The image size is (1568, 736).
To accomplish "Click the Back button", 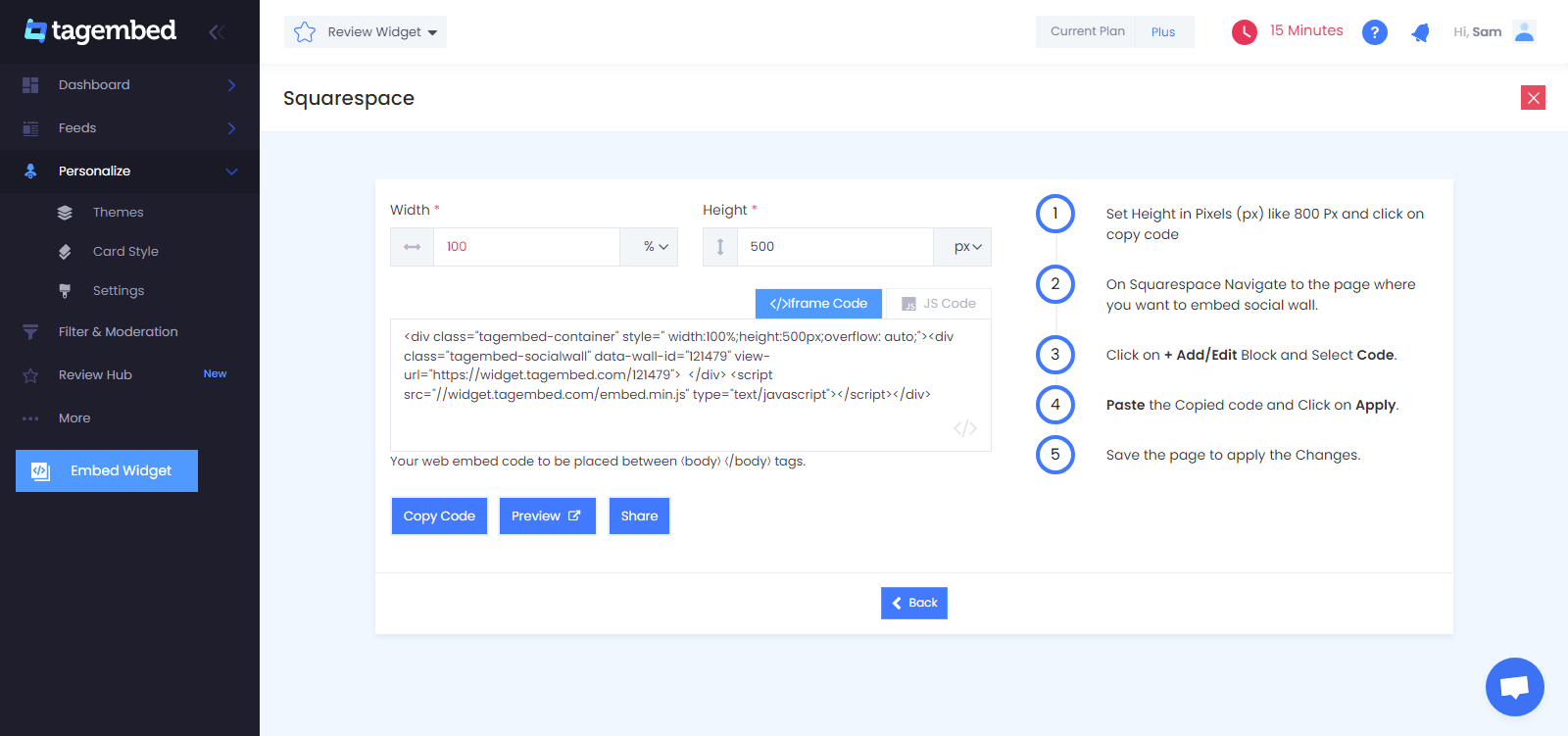I will [x=914, y=604].
